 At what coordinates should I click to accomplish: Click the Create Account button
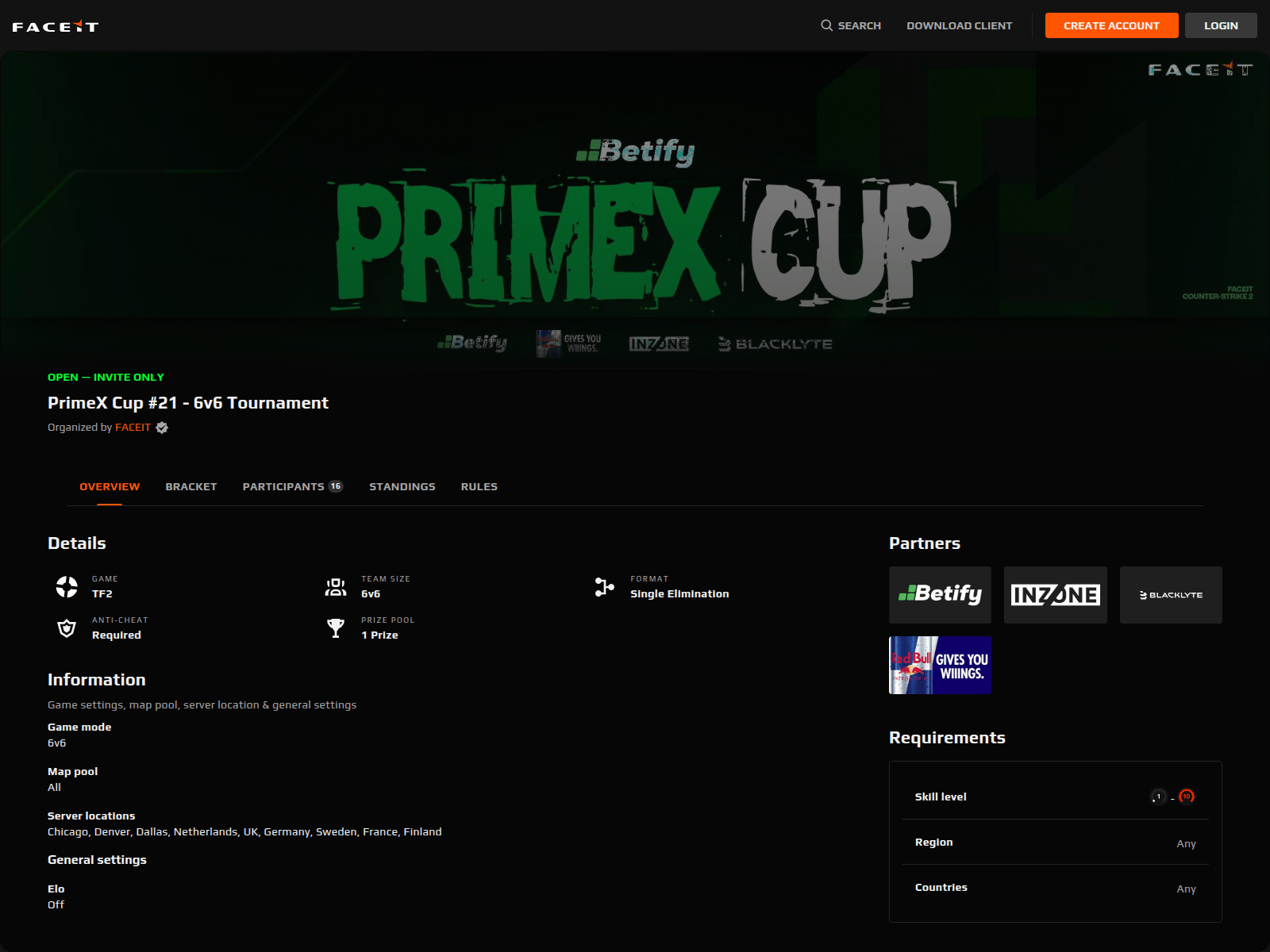point(1111,25)
